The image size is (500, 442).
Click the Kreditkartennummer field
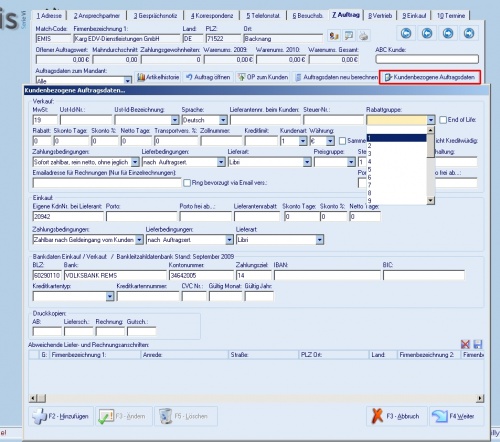coord(148,296)
